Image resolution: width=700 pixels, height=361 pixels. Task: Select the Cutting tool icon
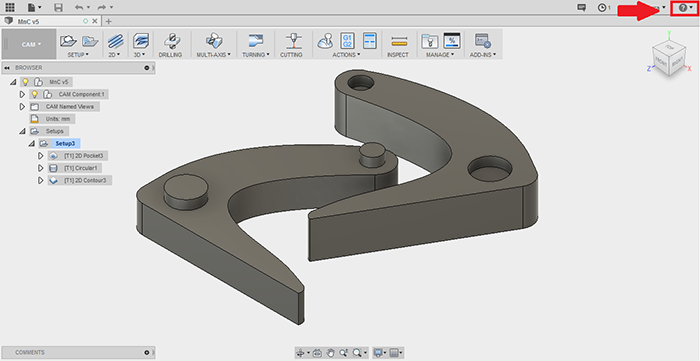(292, 41)
